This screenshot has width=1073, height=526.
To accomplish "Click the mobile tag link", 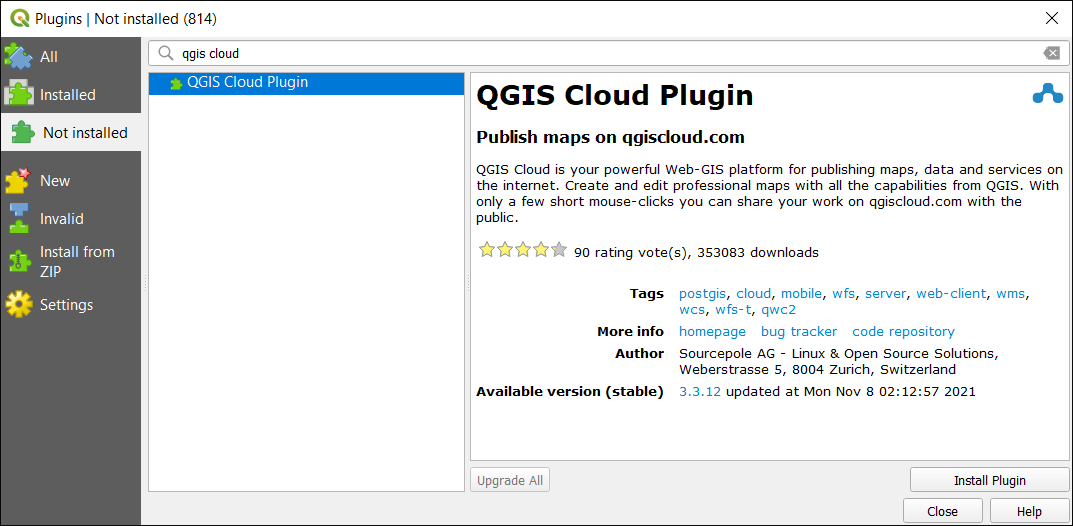I will (801, 293).
